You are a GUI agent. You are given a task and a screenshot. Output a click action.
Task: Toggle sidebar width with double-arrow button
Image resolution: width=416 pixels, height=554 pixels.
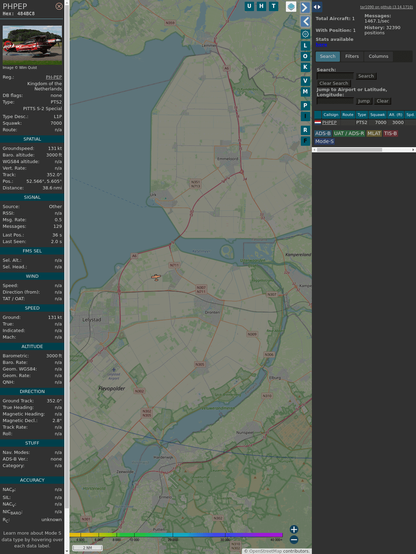(x=317, y=7)
